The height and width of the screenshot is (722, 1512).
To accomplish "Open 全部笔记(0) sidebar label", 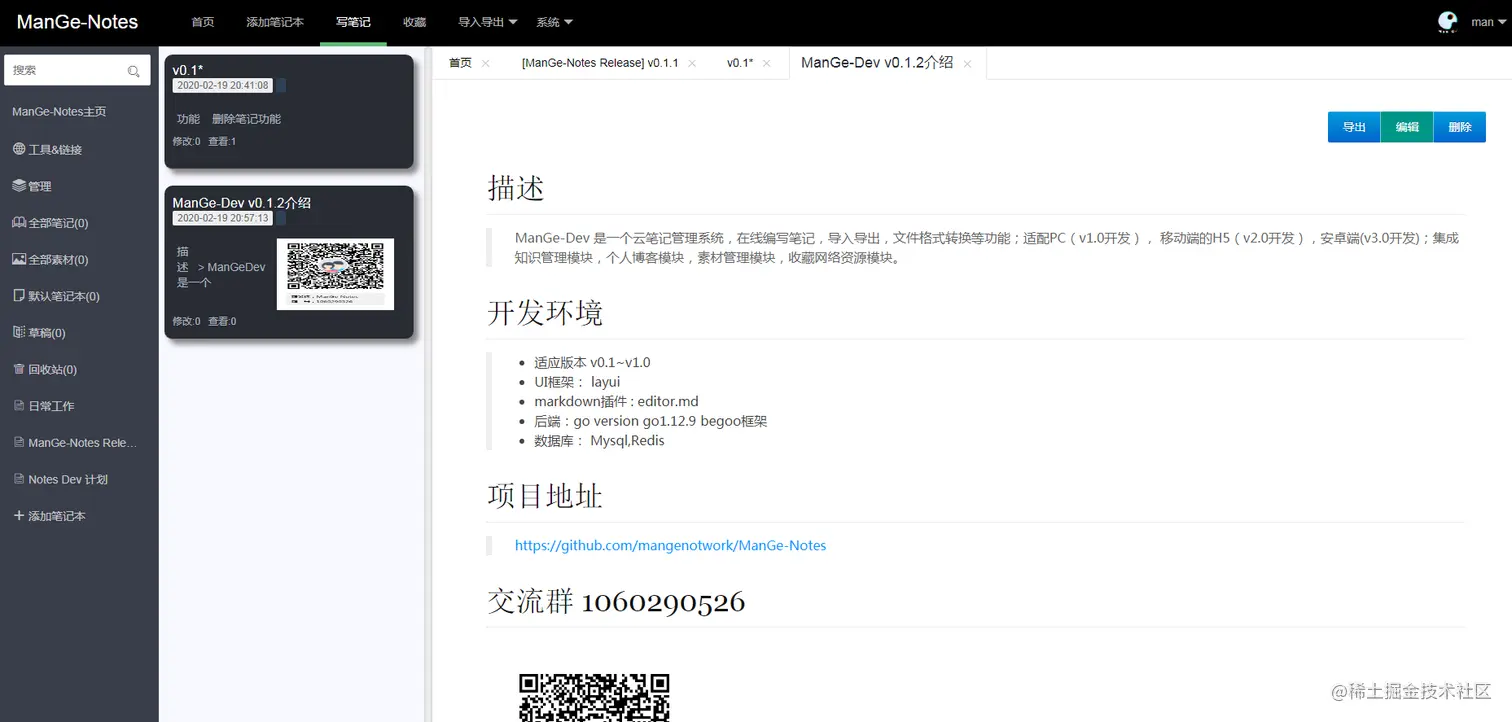I will click(58, 223).
